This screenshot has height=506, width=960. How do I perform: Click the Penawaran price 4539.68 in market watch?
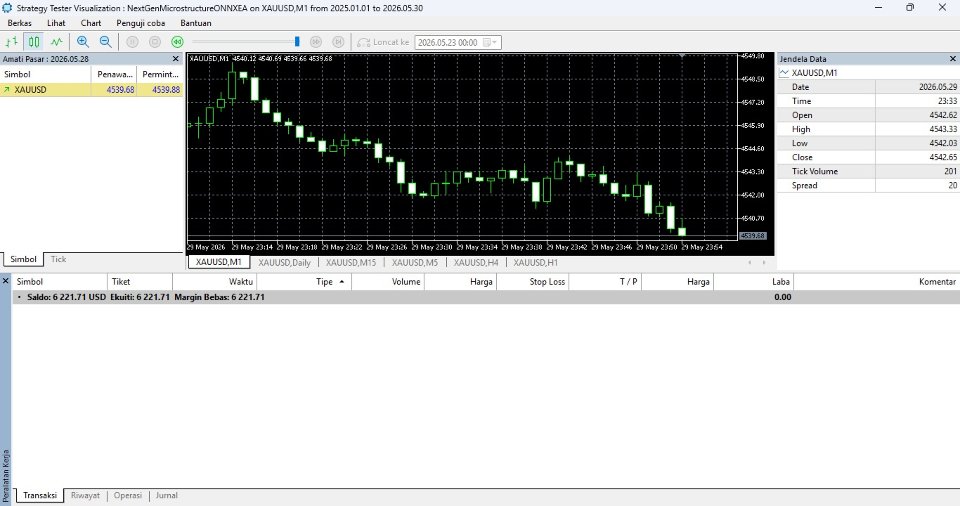click(x=120, y=89)
